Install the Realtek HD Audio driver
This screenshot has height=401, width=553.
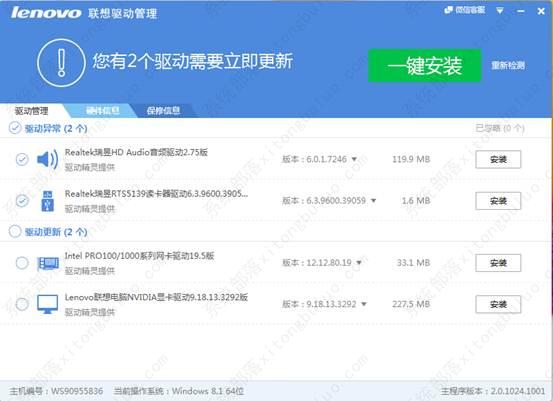(x=498, y=159)
